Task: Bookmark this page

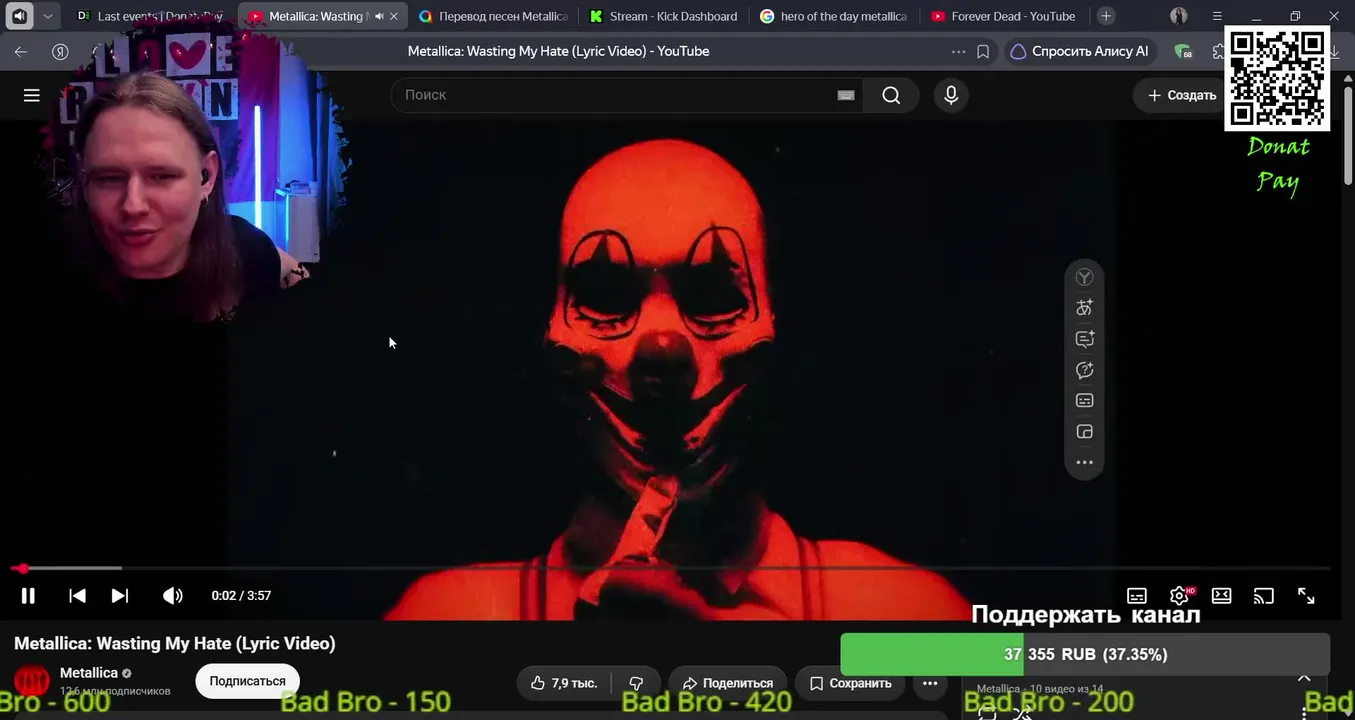Action: pos(983,52)
